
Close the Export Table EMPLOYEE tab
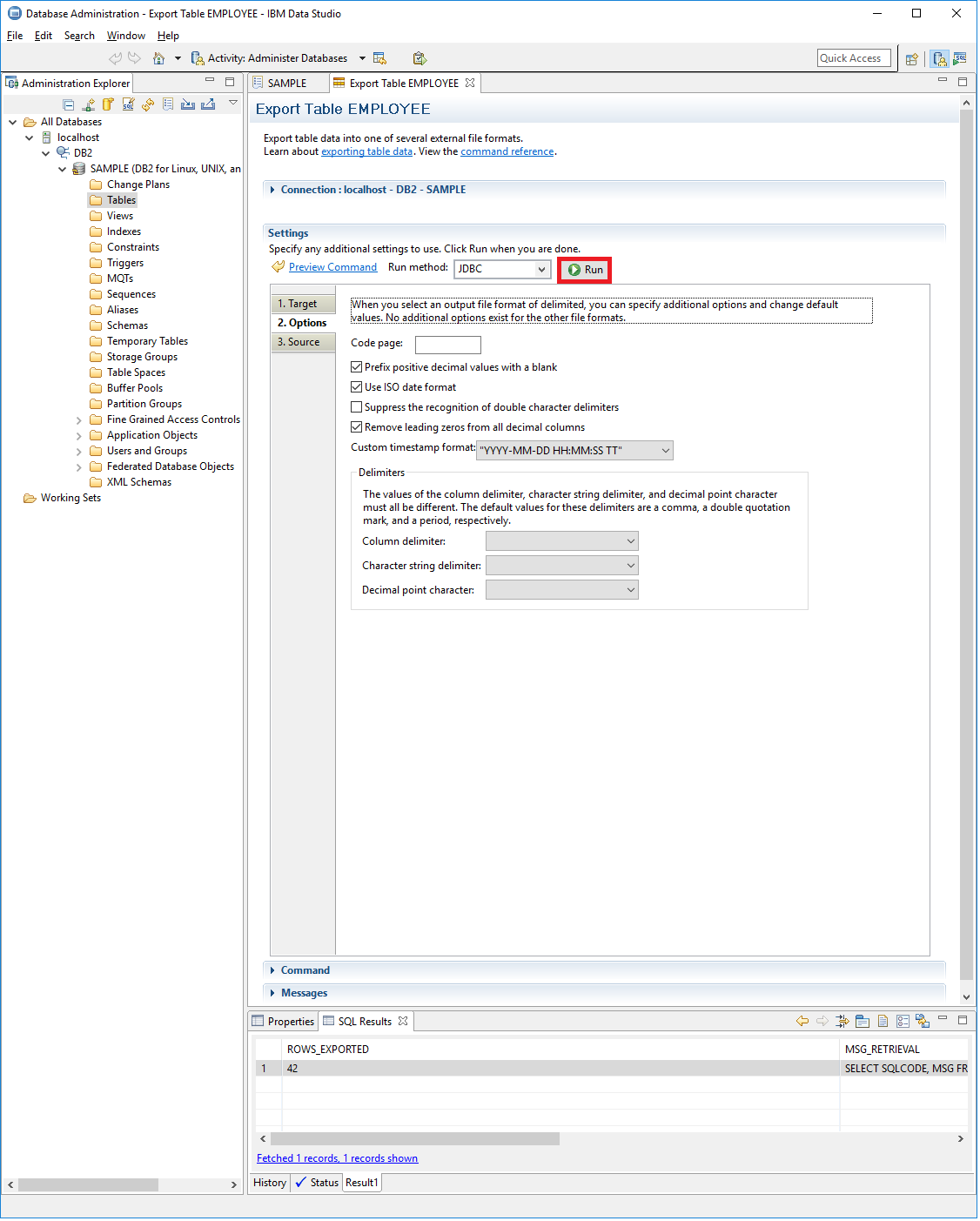[x=470, y=83]
